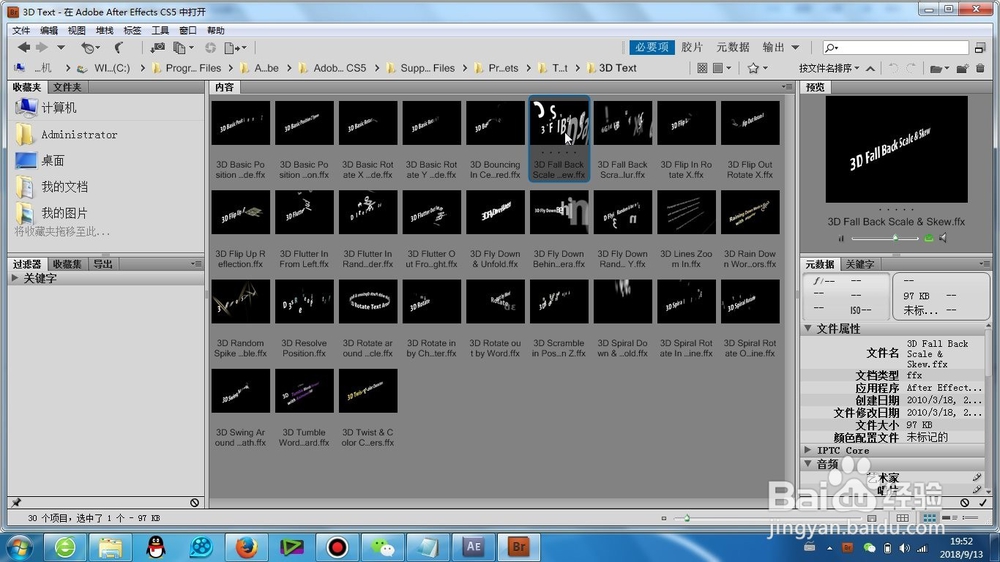Switch to the 收藏集 tab
Viewport: 1000px width, 562px height.
66,263
